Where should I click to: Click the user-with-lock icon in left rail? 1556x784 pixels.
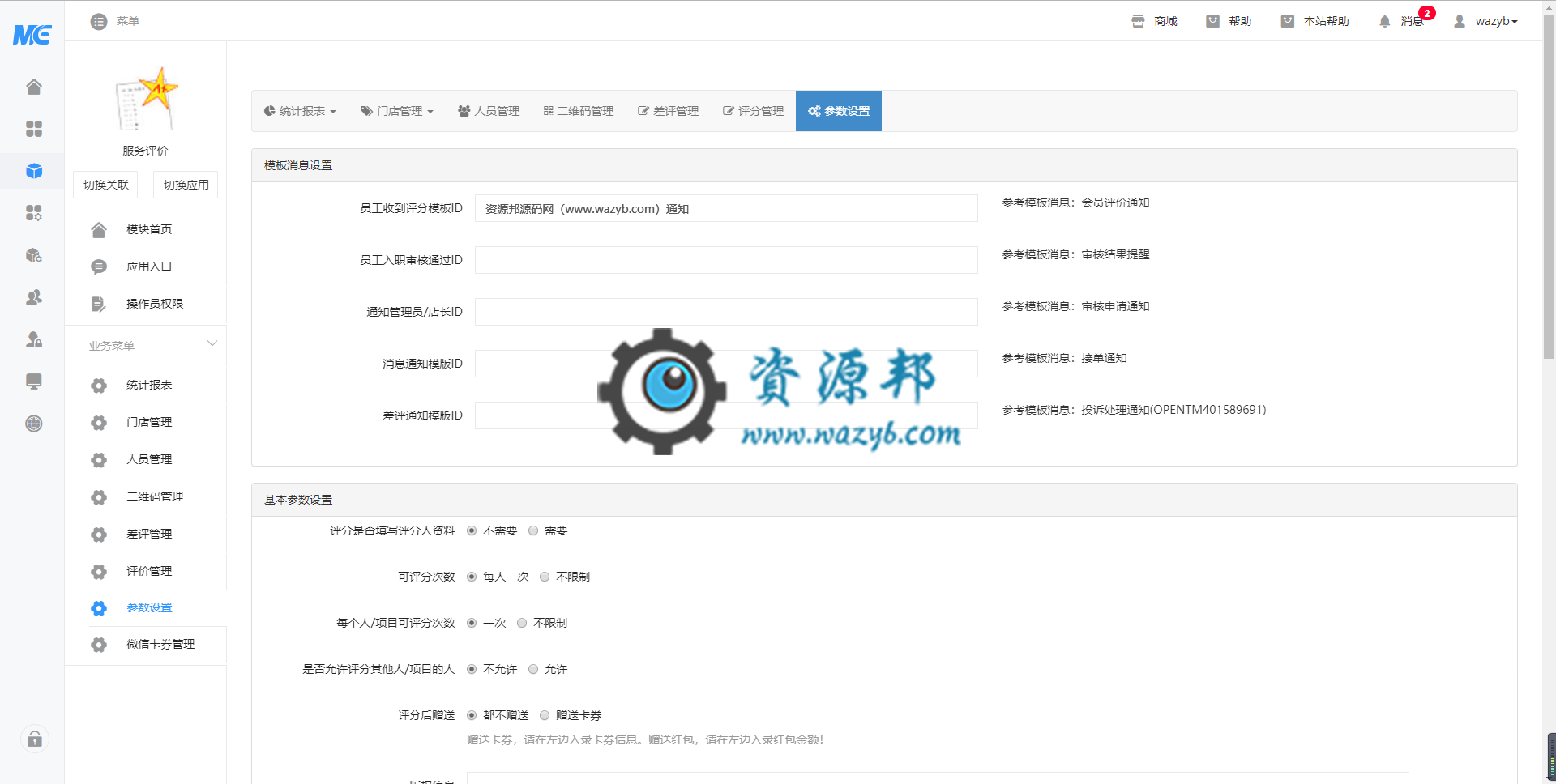34,339
